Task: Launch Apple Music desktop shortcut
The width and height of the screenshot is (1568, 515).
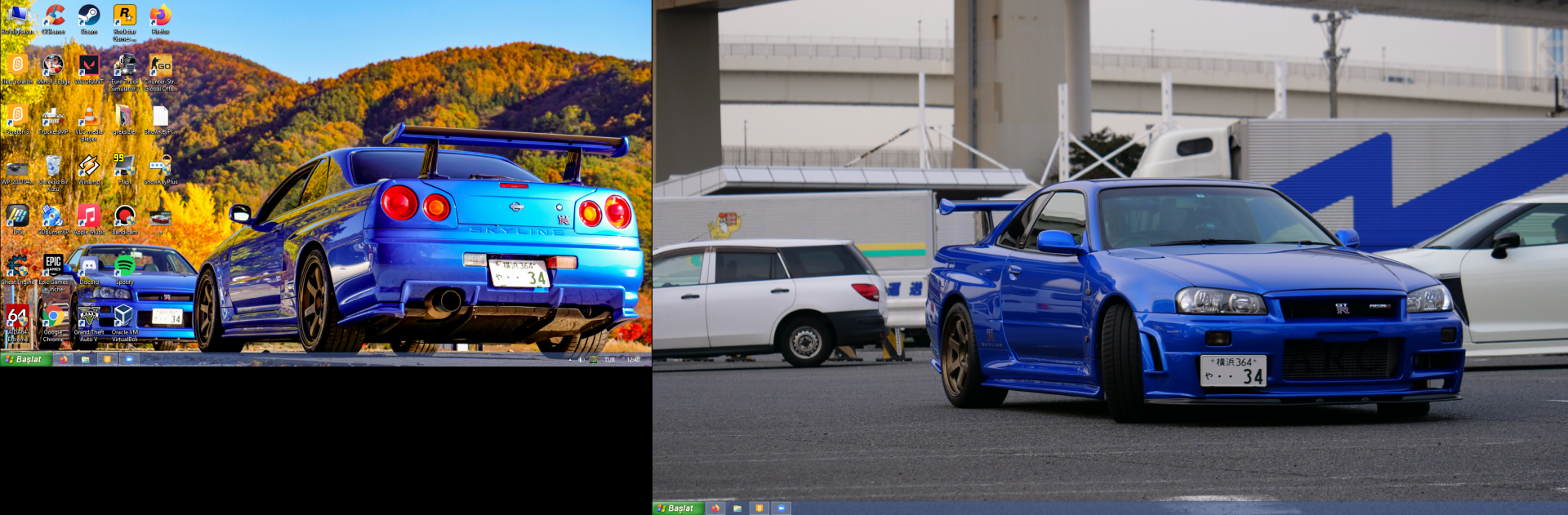Action: pos(89,220)
